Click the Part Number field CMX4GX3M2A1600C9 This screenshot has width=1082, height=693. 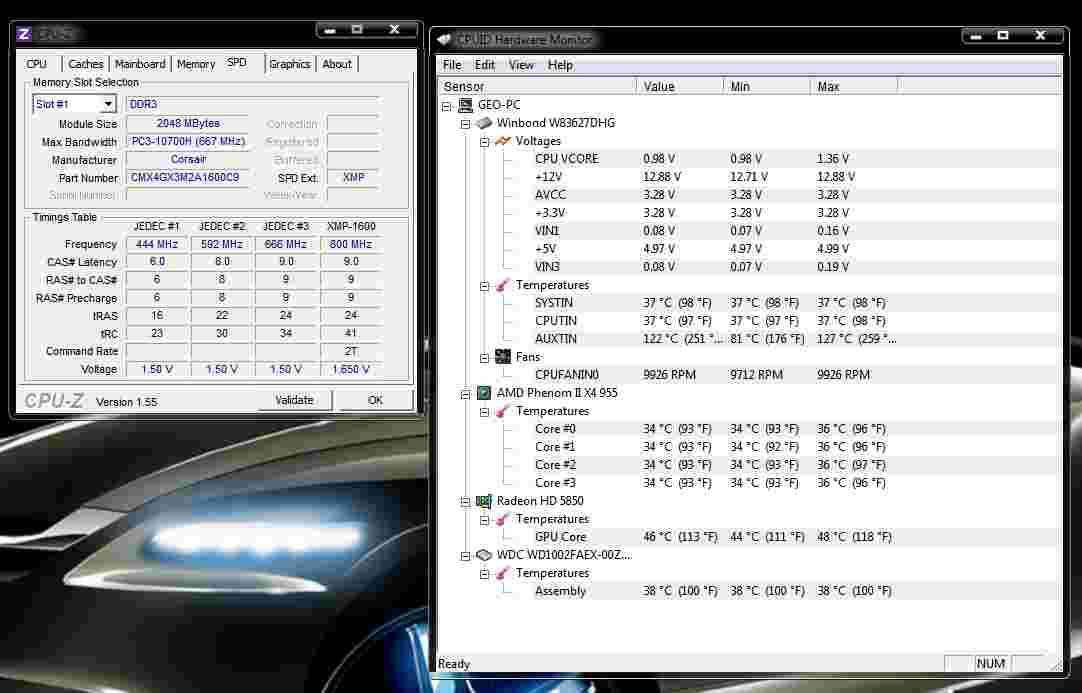coord(188,177)
